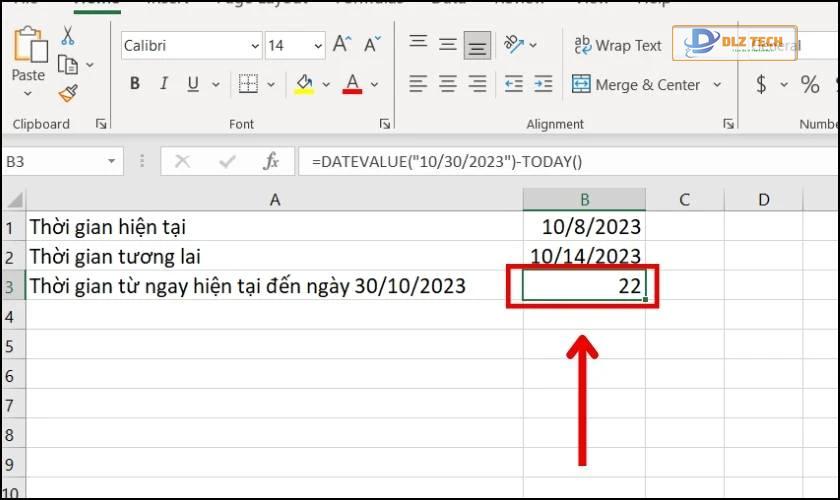Image resolution: width=840 pixels, height=500 pixels.
Task: Click cell "Thời gian tương lai"
Action: (274, 256)
